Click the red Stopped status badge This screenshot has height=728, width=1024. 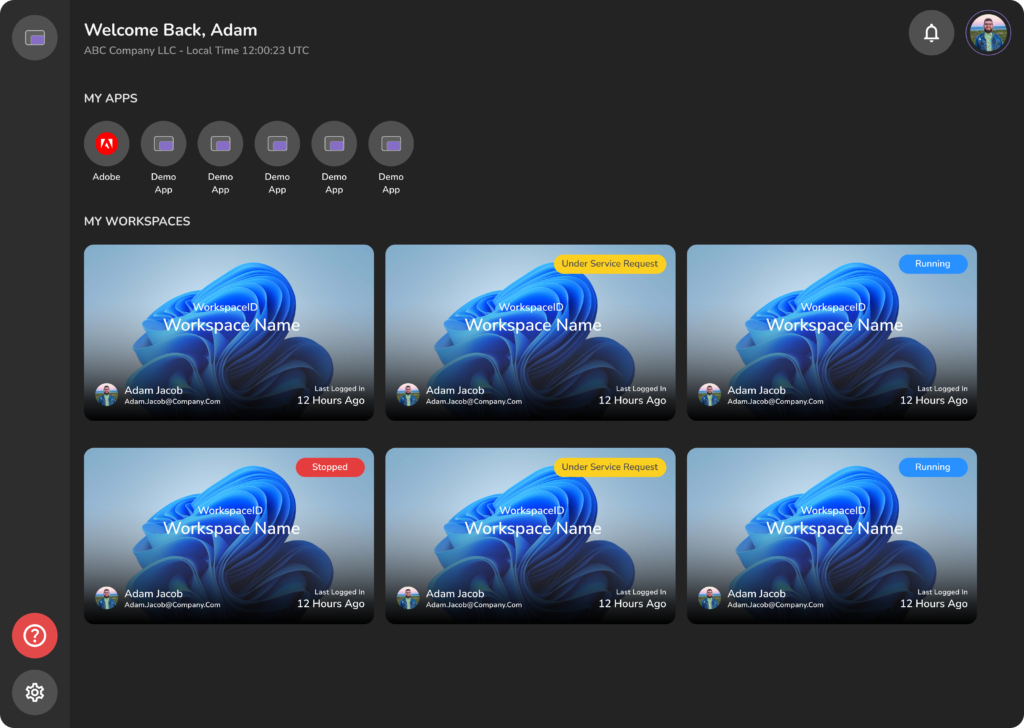point(330,467)
